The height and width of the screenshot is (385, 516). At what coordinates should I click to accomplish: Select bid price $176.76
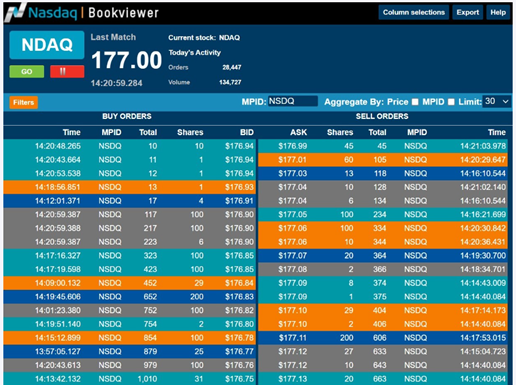239,365
